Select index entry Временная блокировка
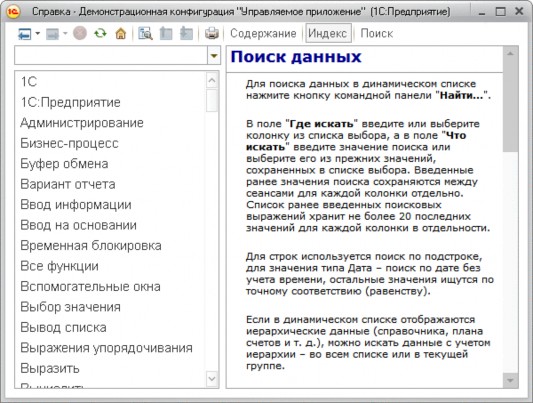The image size is (533, 403). [x=91, y=245]
